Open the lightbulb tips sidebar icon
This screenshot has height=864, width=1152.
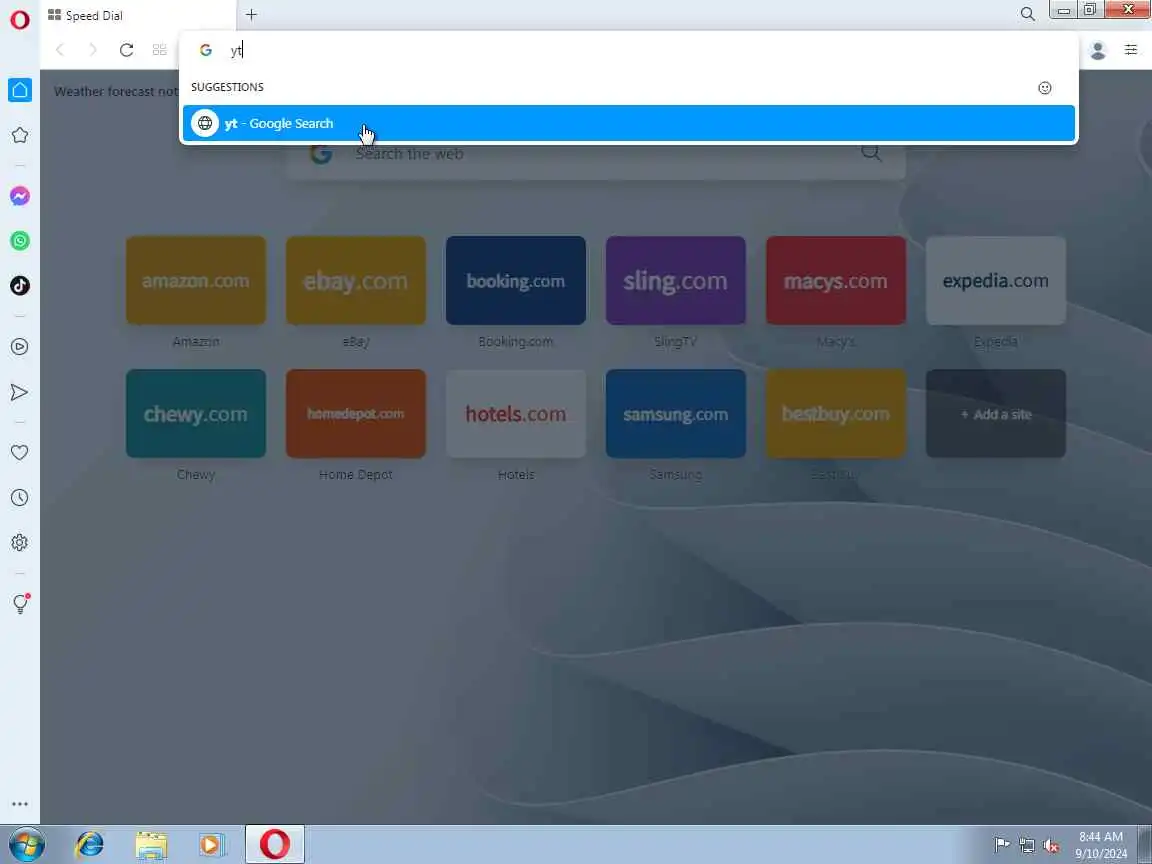point(21,603)
